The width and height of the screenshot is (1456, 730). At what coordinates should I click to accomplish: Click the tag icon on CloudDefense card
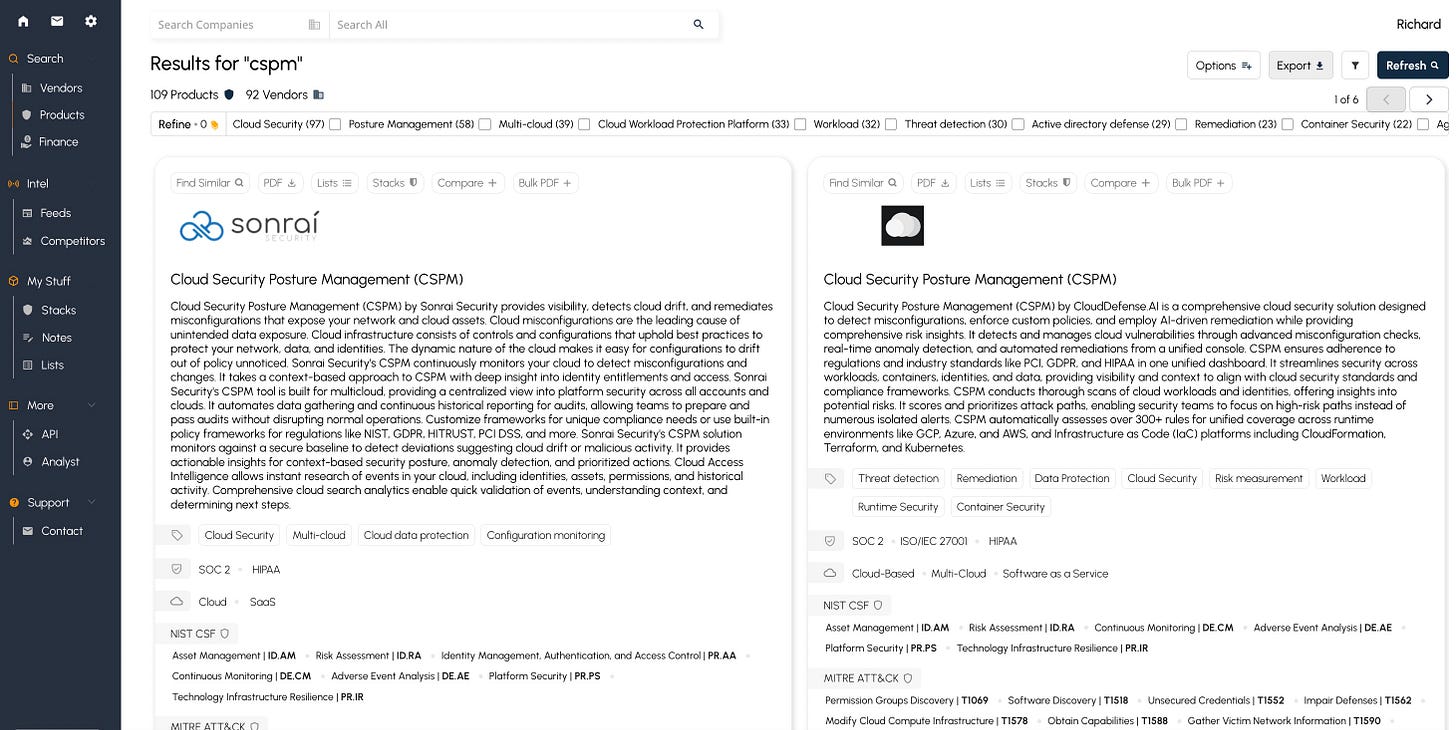click(x=830, y=479)
